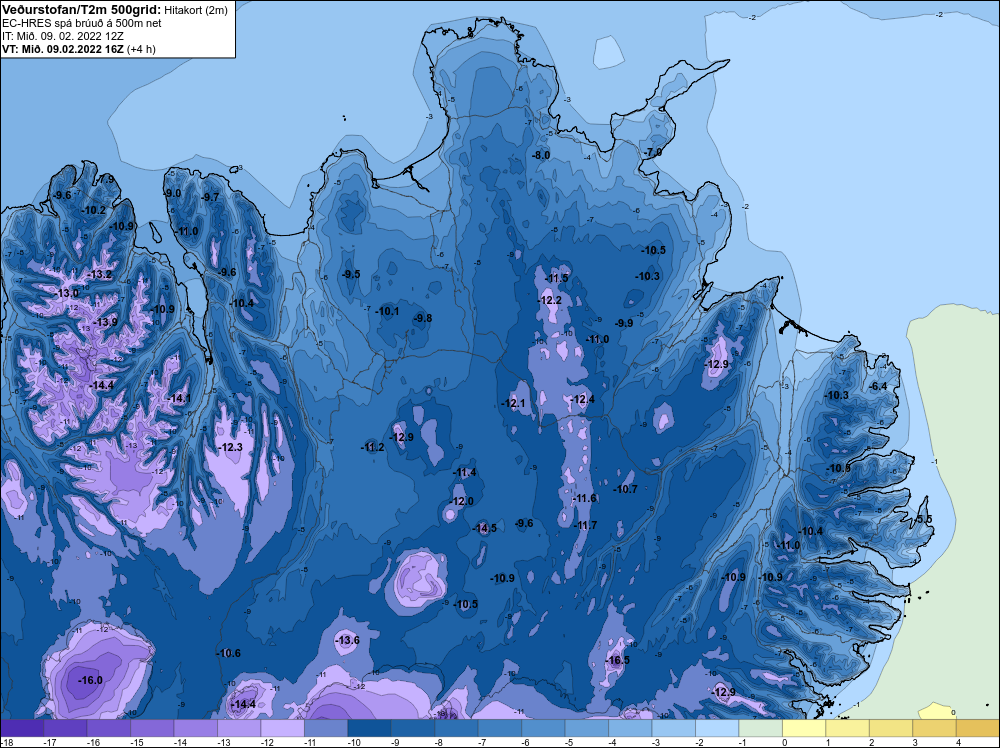Select the -11.2 temperature value

pos(372,447)
